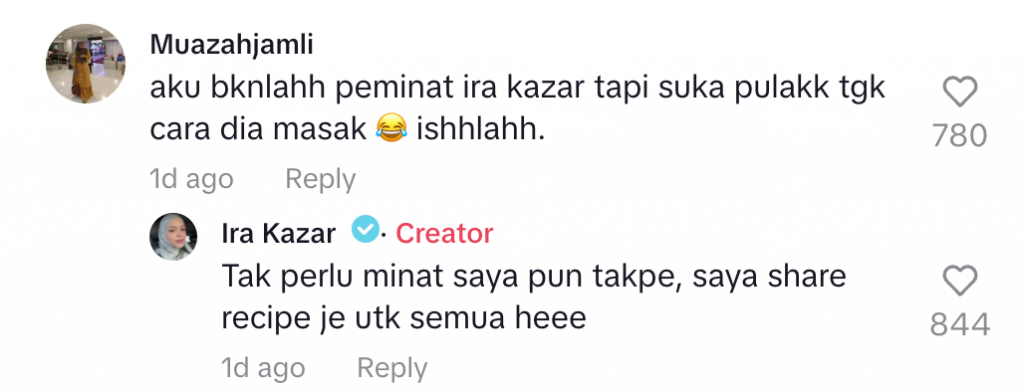
Task: Like Muazahjamli's comment with the heart icon
Action: tap(961, 92)
